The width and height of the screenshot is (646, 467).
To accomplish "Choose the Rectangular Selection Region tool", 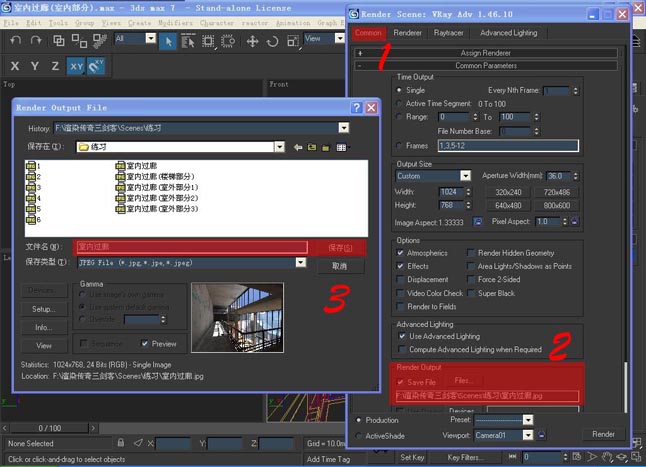I will click(x=208, y=41).
